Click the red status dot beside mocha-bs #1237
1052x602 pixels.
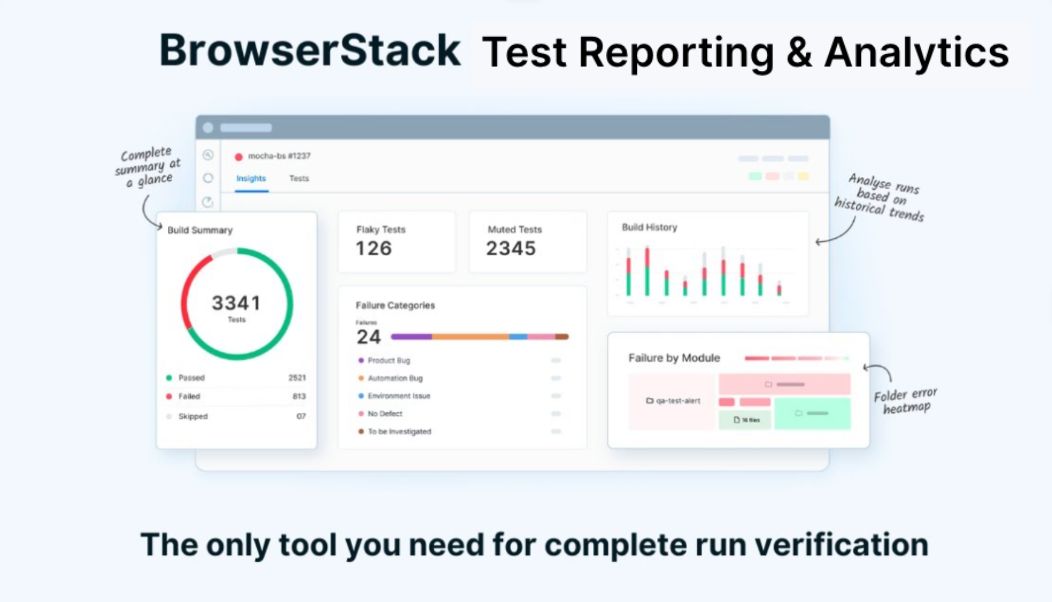(238, 156)
